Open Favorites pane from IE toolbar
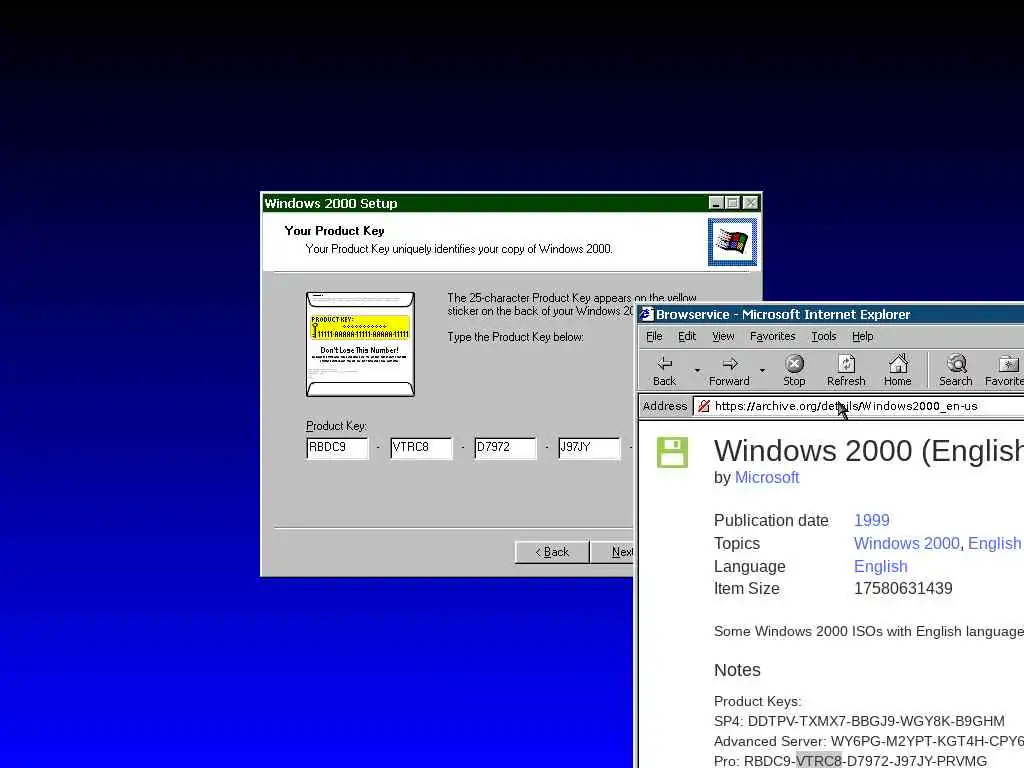Image resolution: width=1024 pixels, height=768 pixels. pyautogui.click(x=1006, y=370)
